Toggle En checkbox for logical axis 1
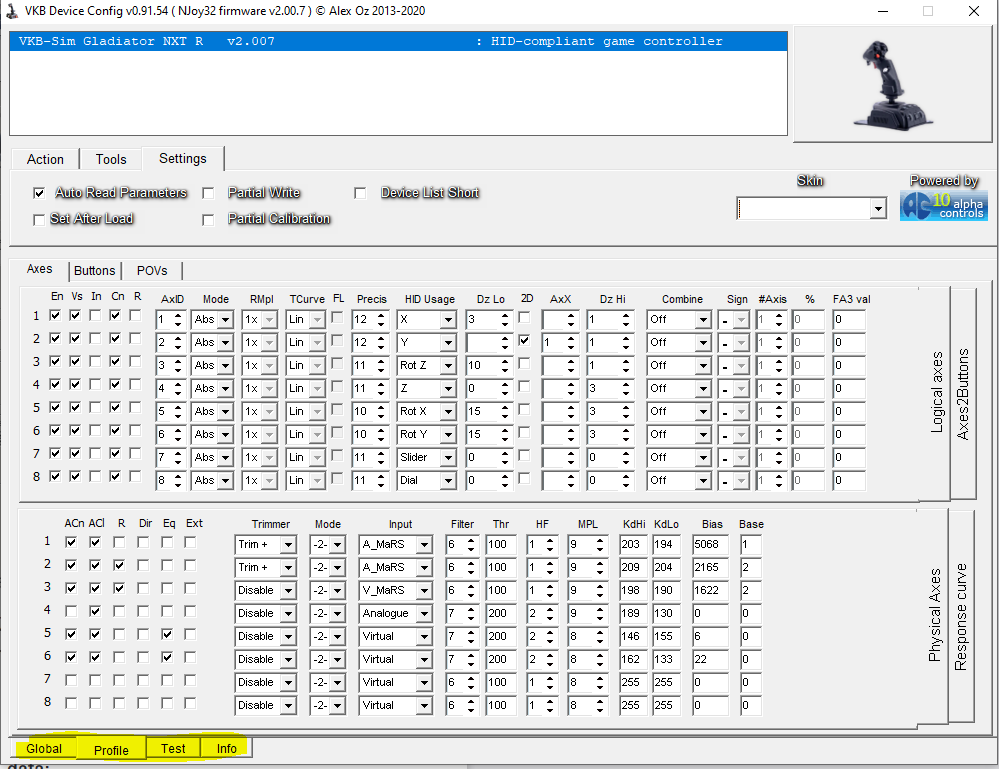The width and height of the screenshot is (999, 769). coord(55,315)
